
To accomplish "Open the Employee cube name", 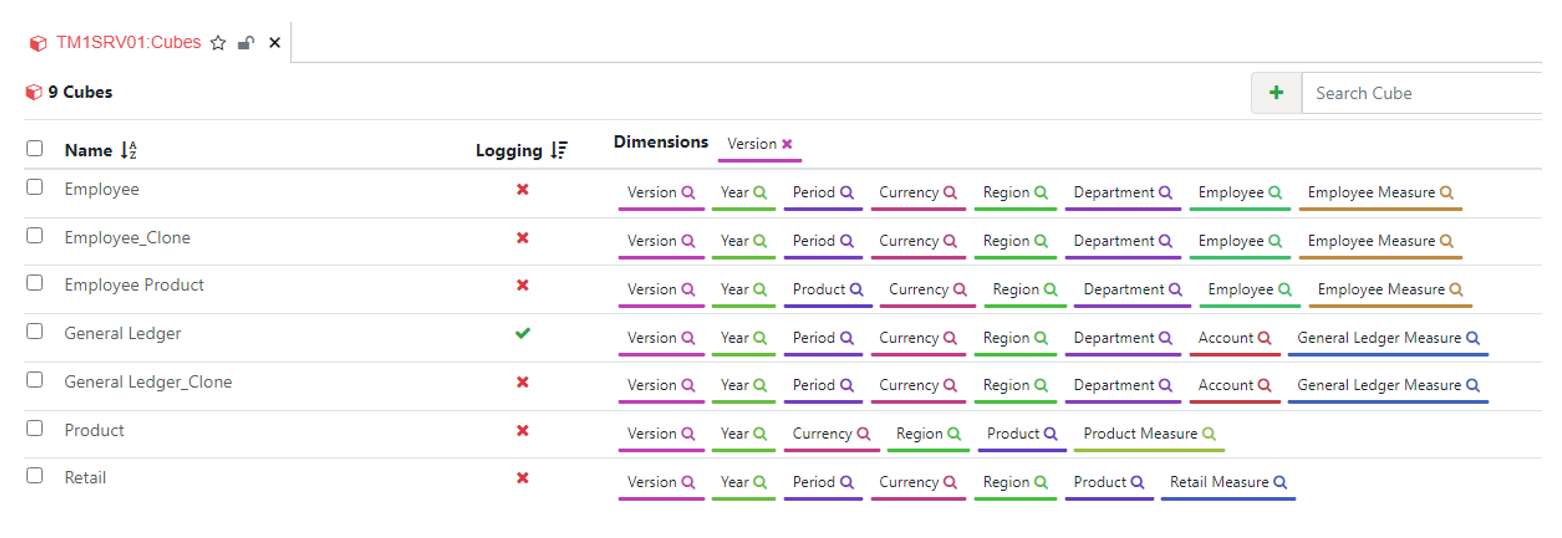I will 102,188.
